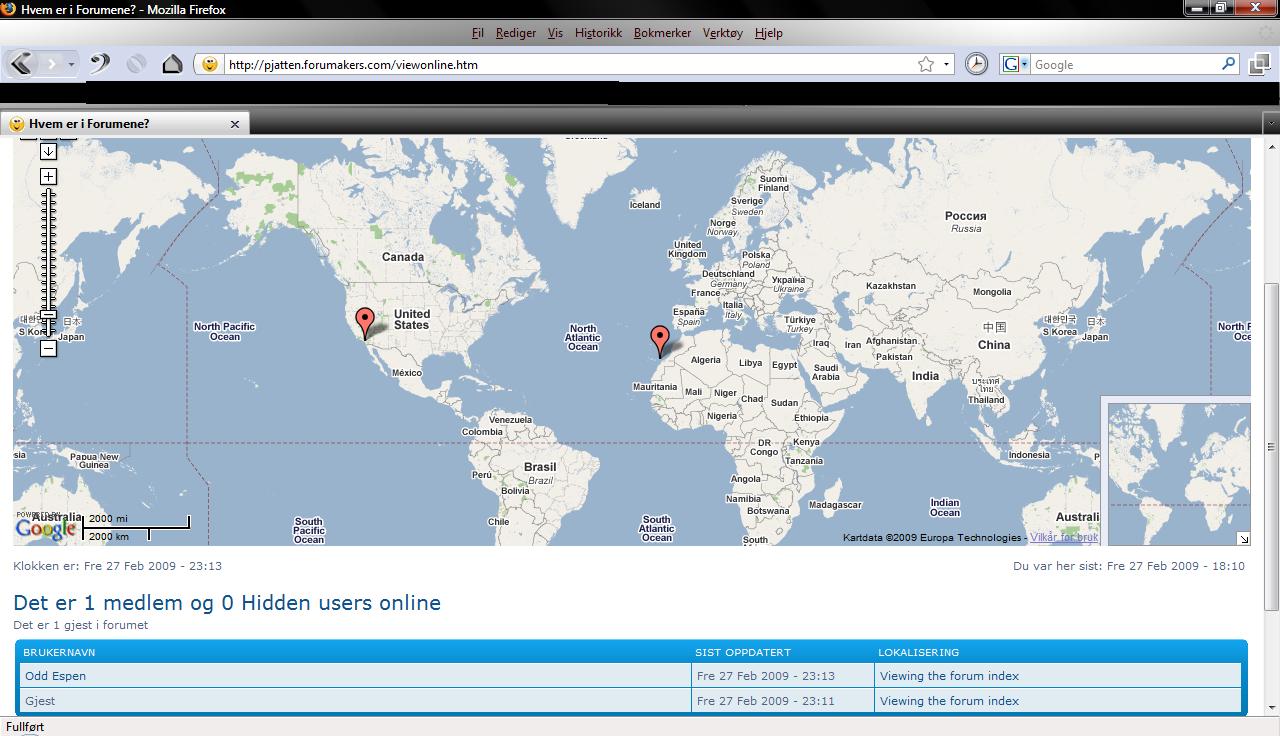Click the Canada label on the map
The height and width of the screenshot is (736, 1280).
coord(403,257)
